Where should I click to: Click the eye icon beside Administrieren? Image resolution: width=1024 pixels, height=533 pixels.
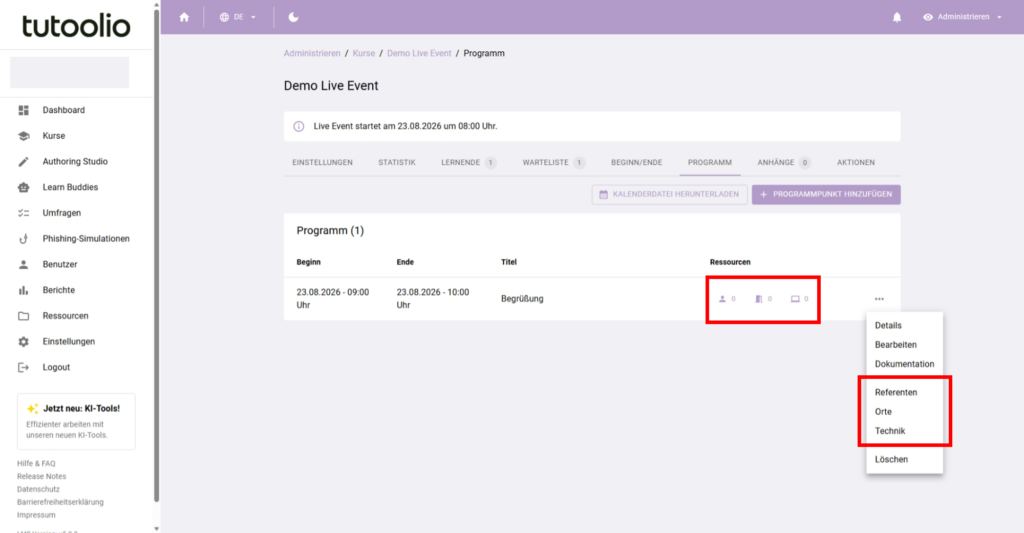coord(927,17)
